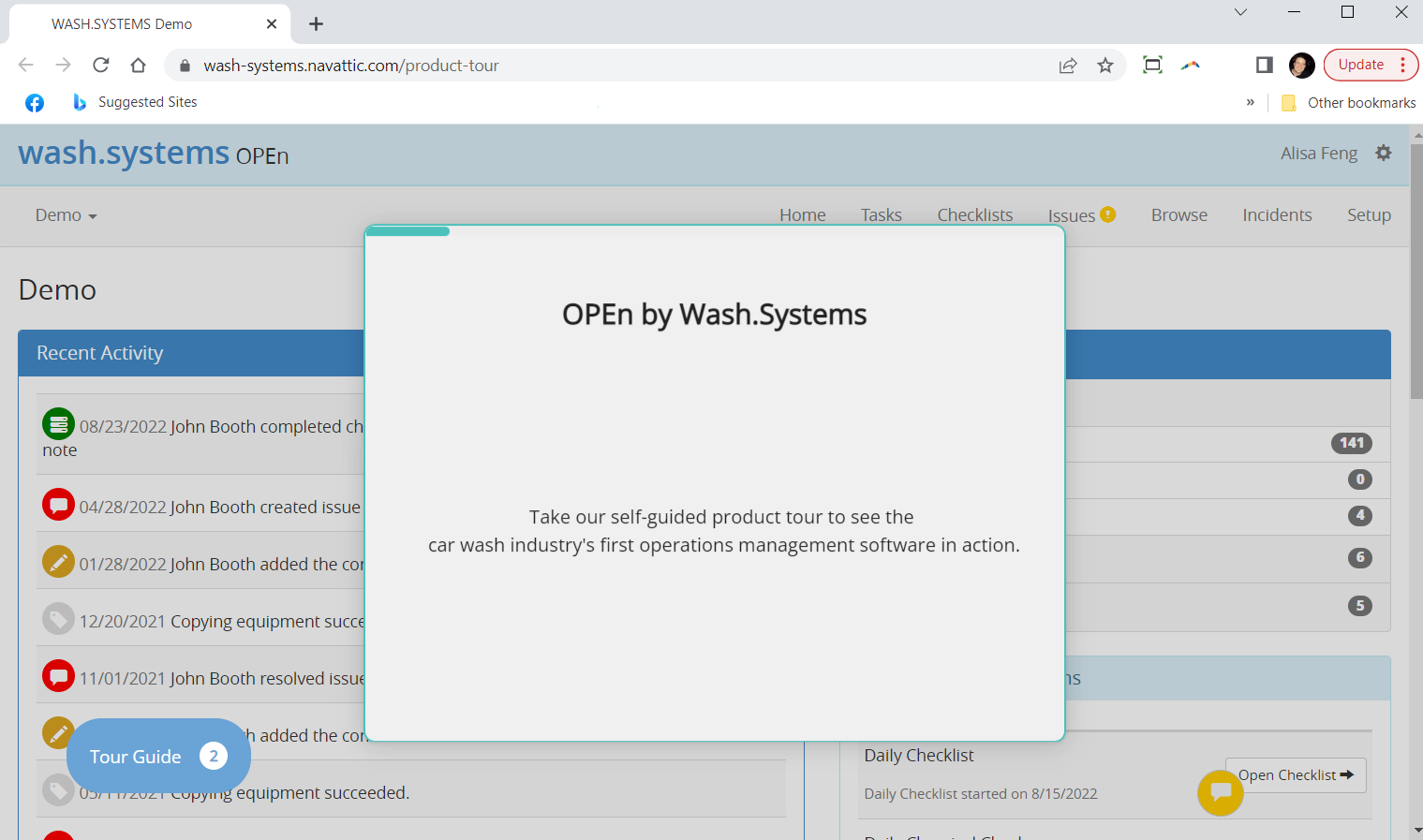Open the Other bookmarks folder
Viewport: 1423px width, 840px height.
pos(1349,103)
